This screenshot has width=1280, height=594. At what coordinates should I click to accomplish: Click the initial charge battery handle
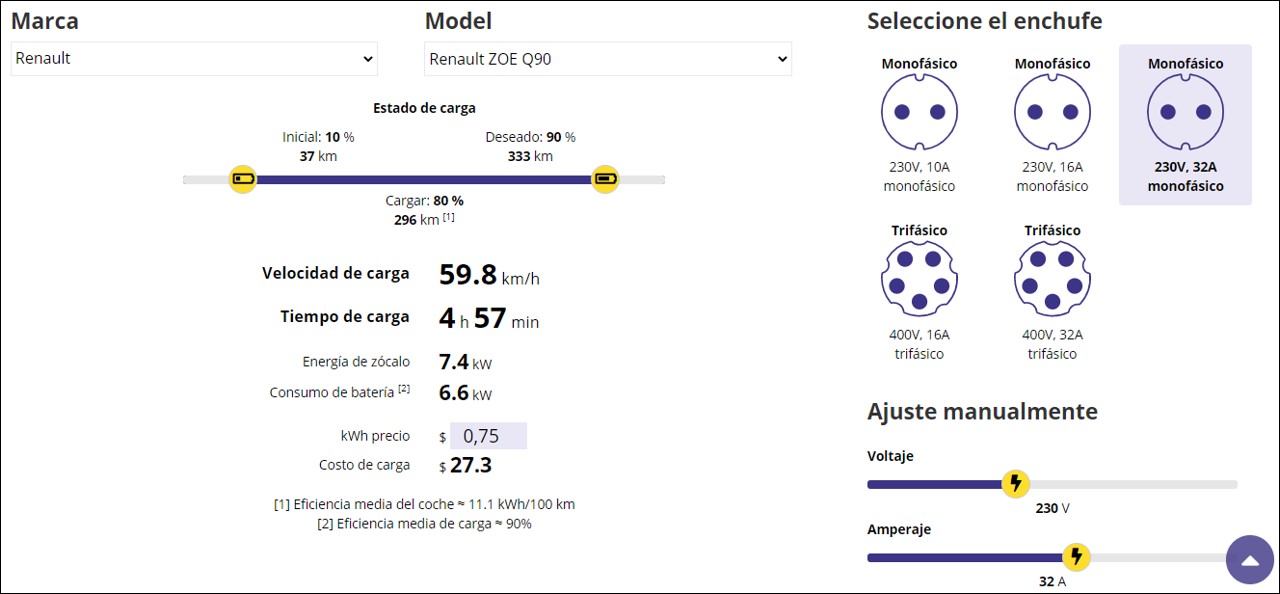point(243,179)
